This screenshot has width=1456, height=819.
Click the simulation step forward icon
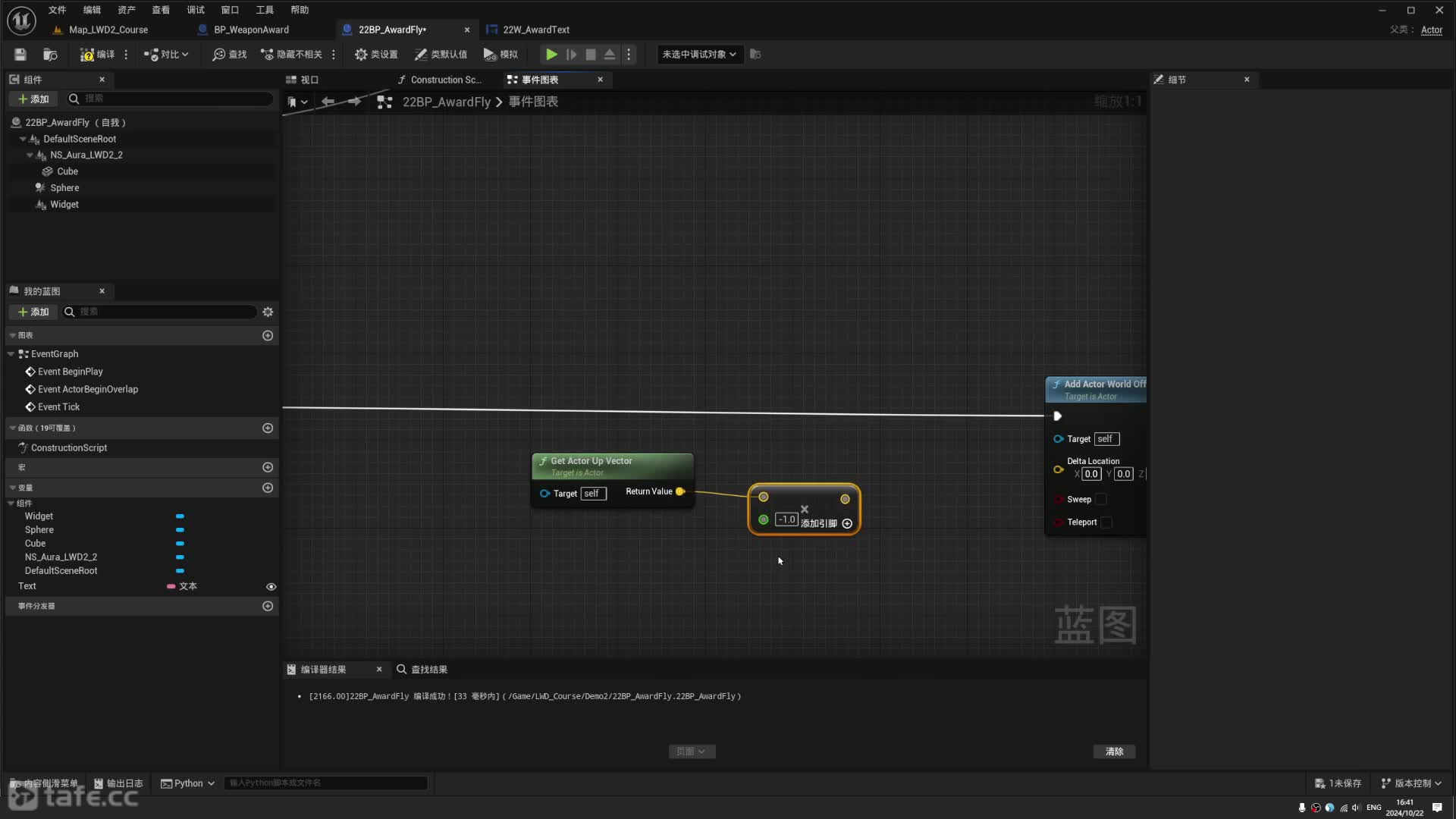coord(571,54)
